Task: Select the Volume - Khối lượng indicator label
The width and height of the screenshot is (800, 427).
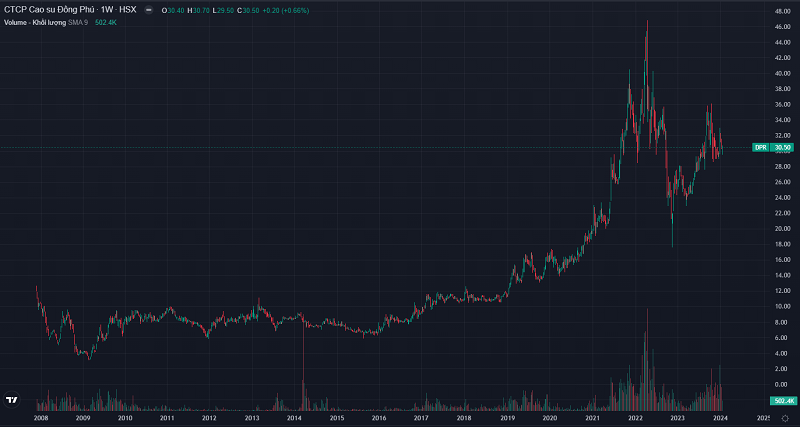Action: tap(38, 22)
